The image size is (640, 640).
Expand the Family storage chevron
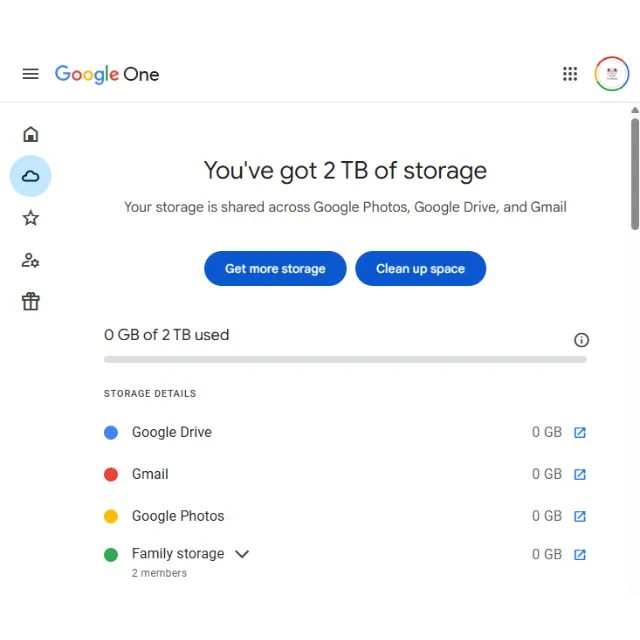click(241, 554)
